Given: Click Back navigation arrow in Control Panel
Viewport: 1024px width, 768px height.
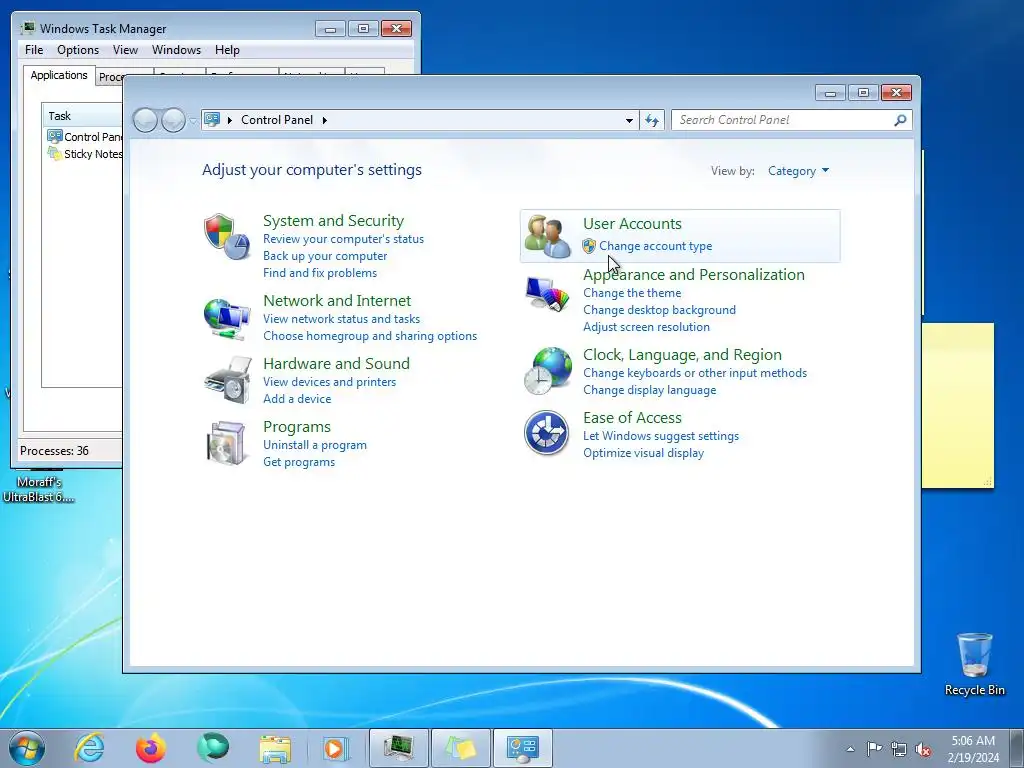Looking at the screenshot, I should point(145,120).
